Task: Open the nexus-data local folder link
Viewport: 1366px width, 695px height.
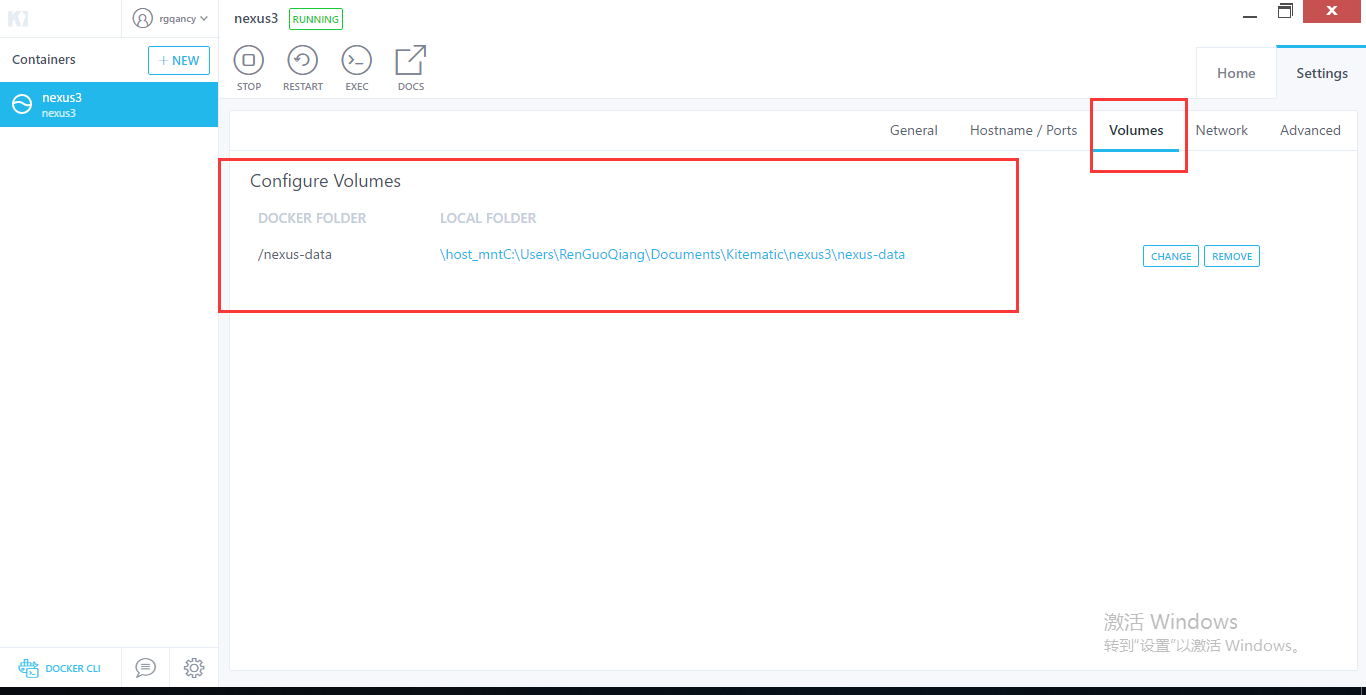Action: click(x=672, y=254)
